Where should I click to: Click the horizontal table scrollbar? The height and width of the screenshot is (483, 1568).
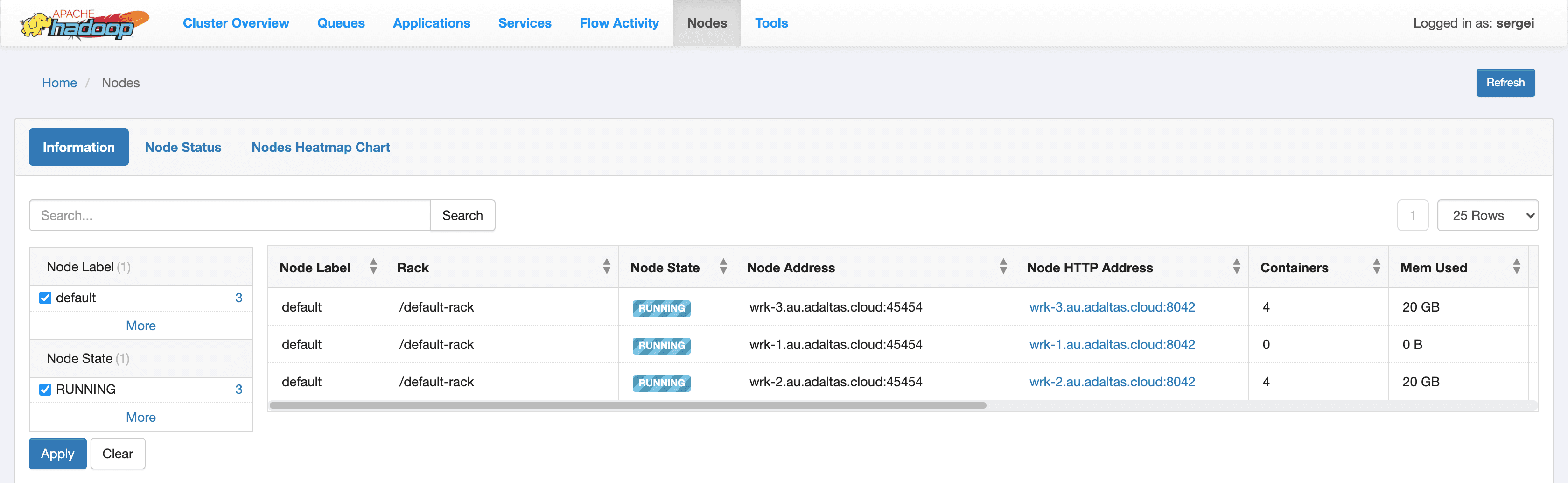(x=628, y=405)
